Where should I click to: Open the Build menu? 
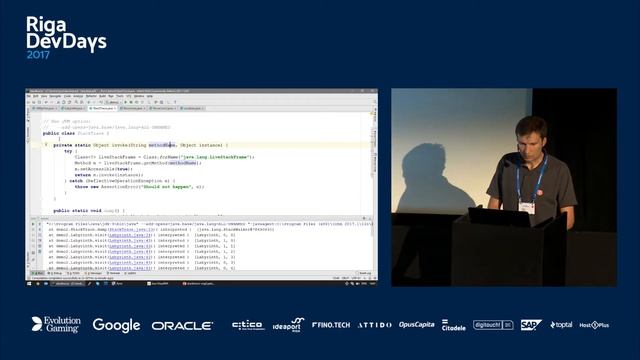coord(102,96)
